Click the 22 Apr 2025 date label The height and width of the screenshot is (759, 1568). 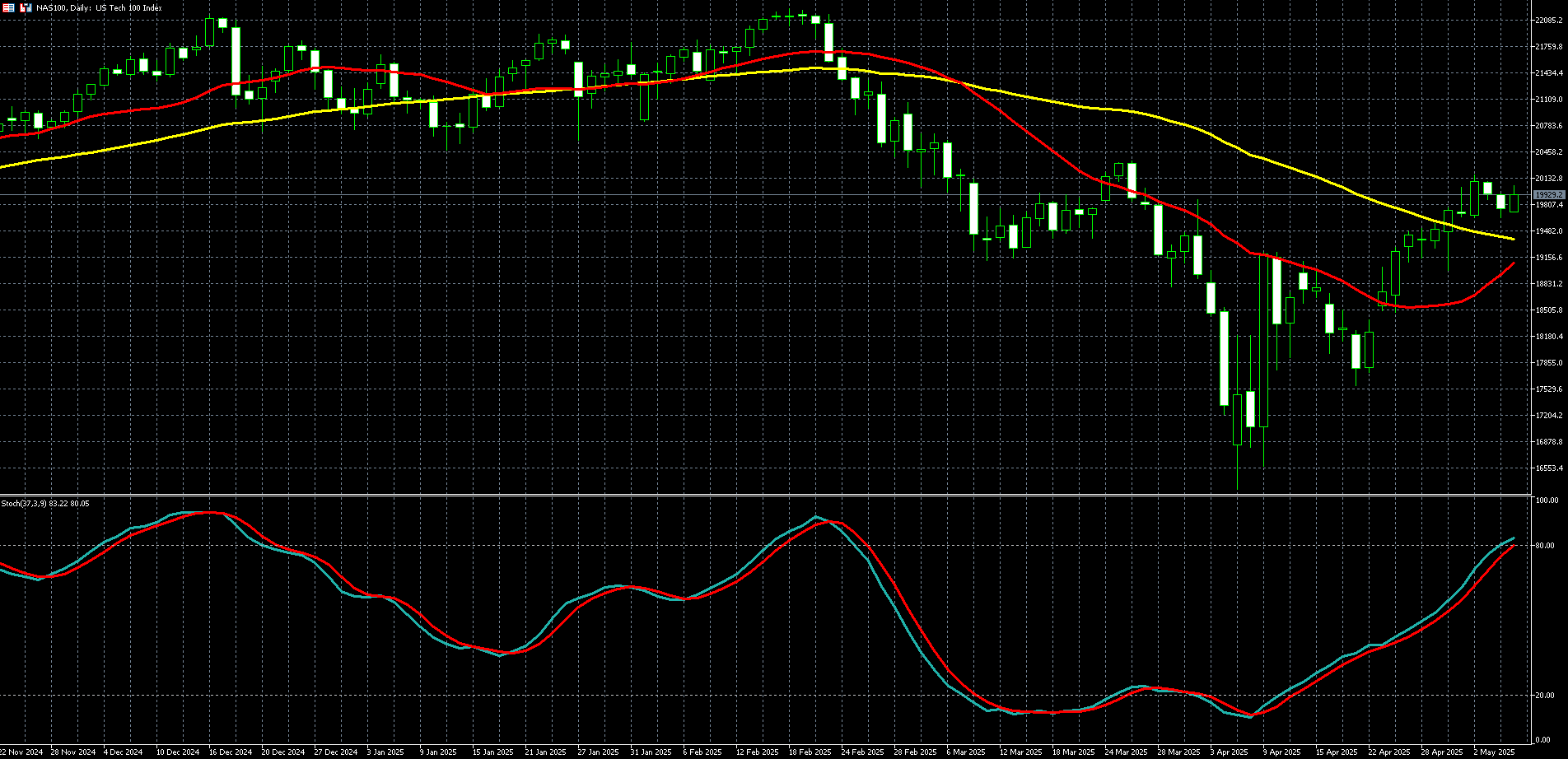pos(1389,752)
